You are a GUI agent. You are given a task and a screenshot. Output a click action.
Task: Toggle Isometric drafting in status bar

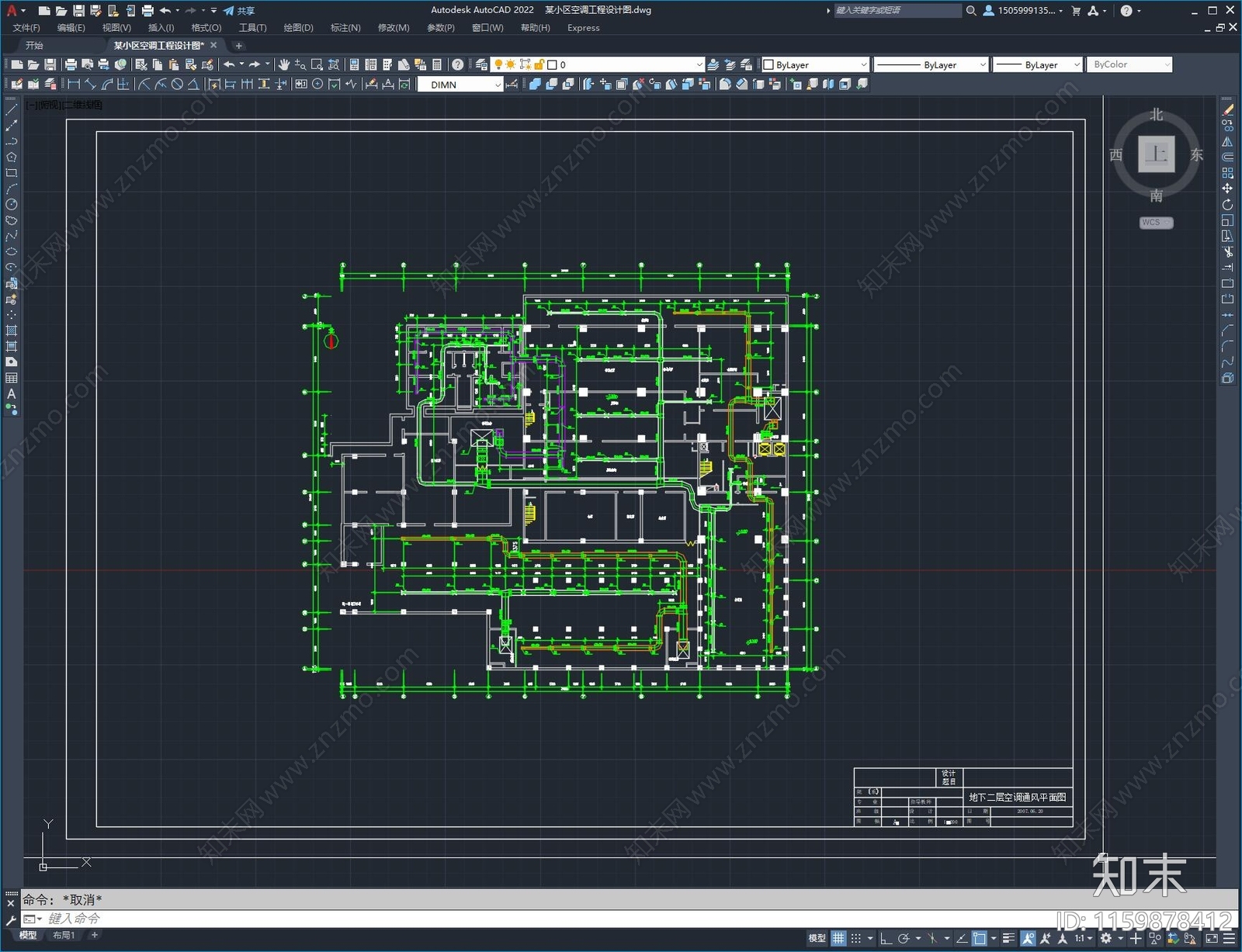pos(932,939)
